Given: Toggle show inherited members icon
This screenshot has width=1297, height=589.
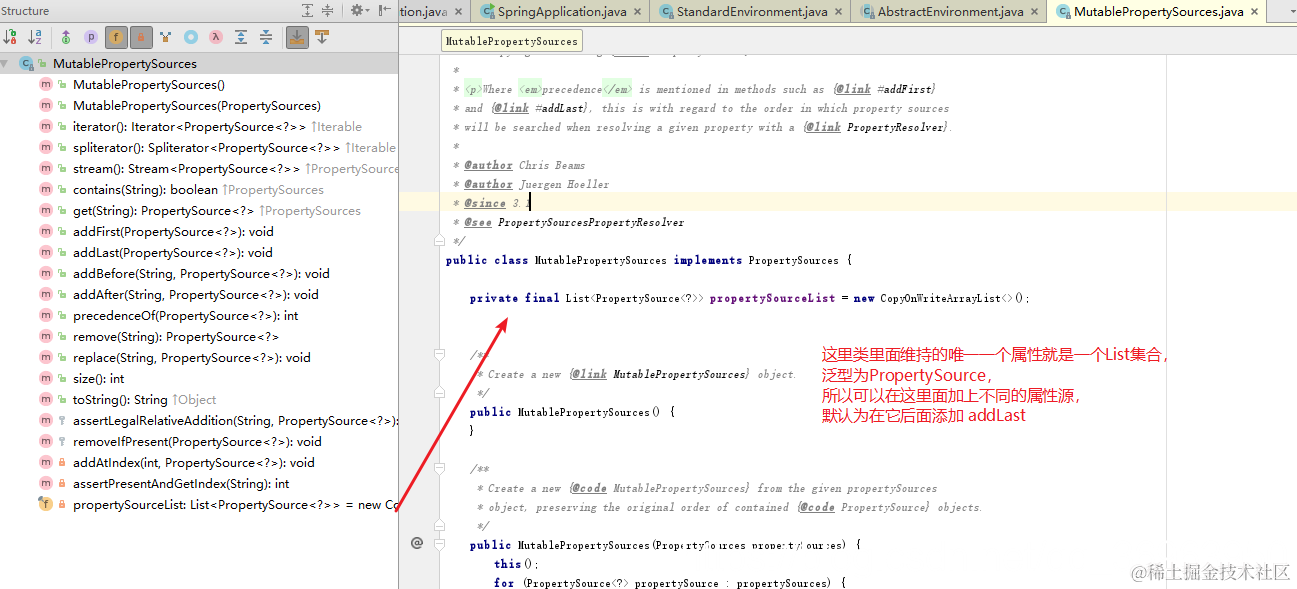Looking at the screenshot, I should 66,37.
